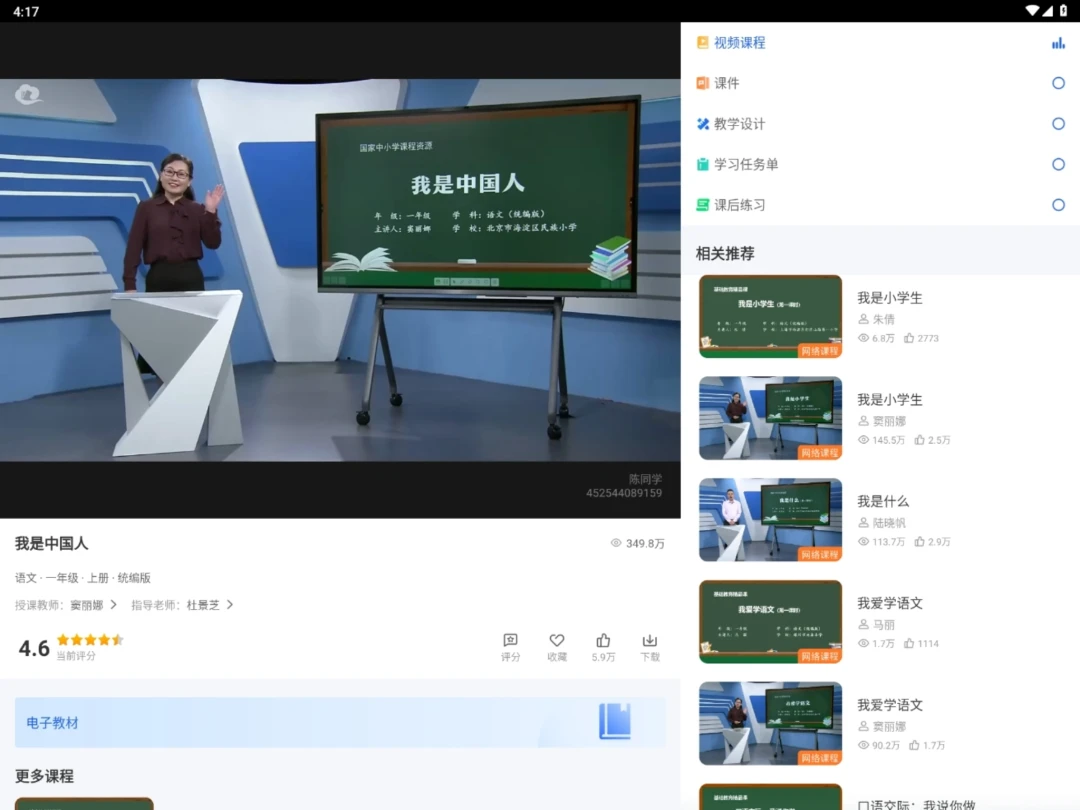Viewport: 1080px width, 810px height.
Task: Open the 视频课程 resource item
Action: pyautogui.click(x=880, y=43)
